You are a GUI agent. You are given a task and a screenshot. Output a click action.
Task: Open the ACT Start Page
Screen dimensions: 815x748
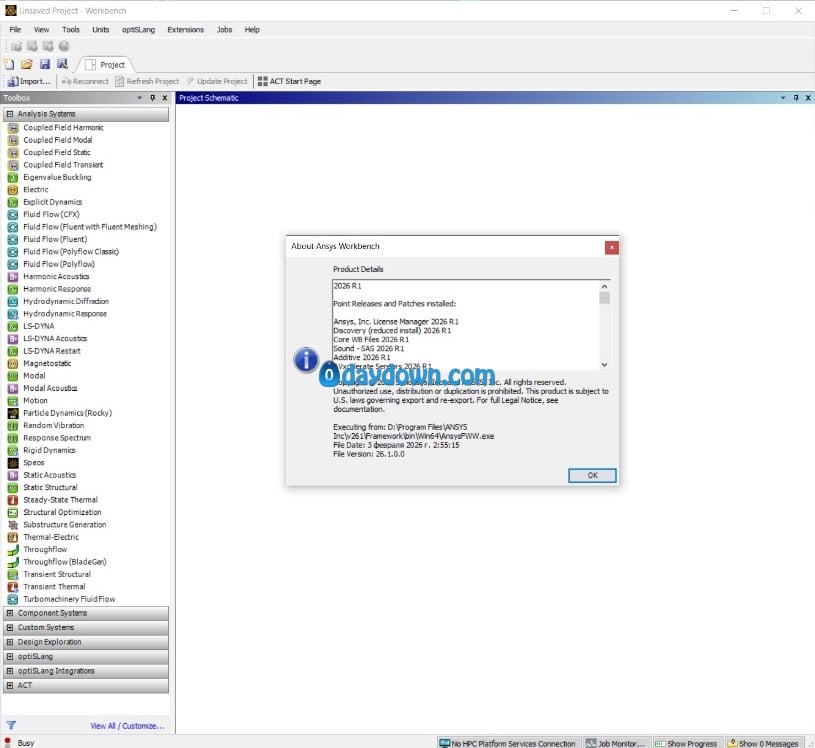(x=289, y=81)
